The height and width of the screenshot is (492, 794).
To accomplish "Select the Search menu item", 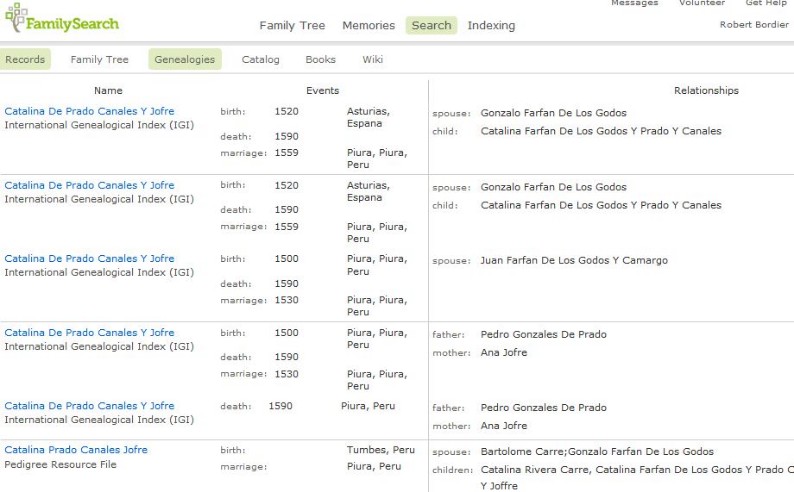I will [x=431, y=25].
